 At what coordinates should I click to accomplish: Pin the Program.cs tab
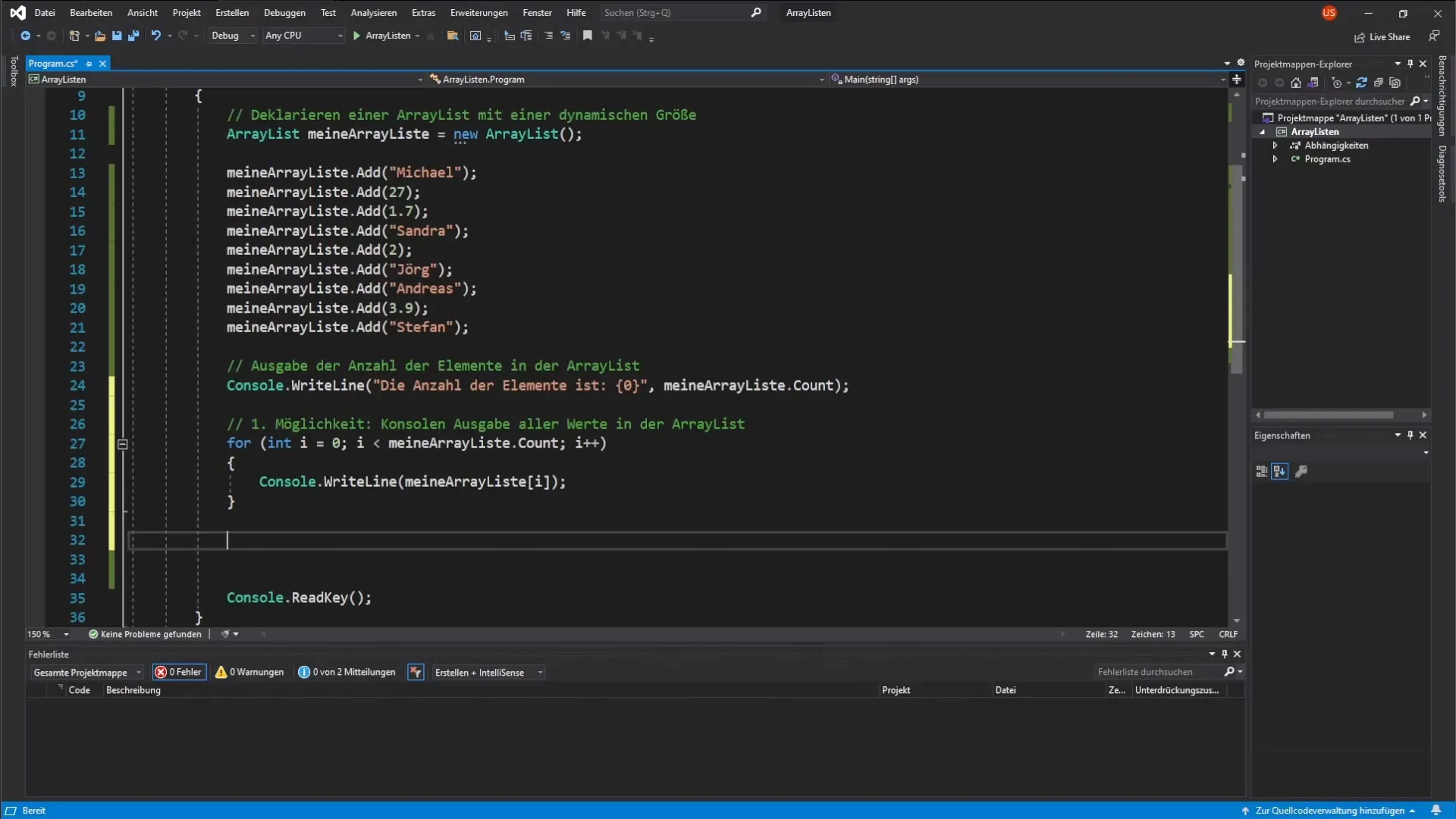(89, 64)
